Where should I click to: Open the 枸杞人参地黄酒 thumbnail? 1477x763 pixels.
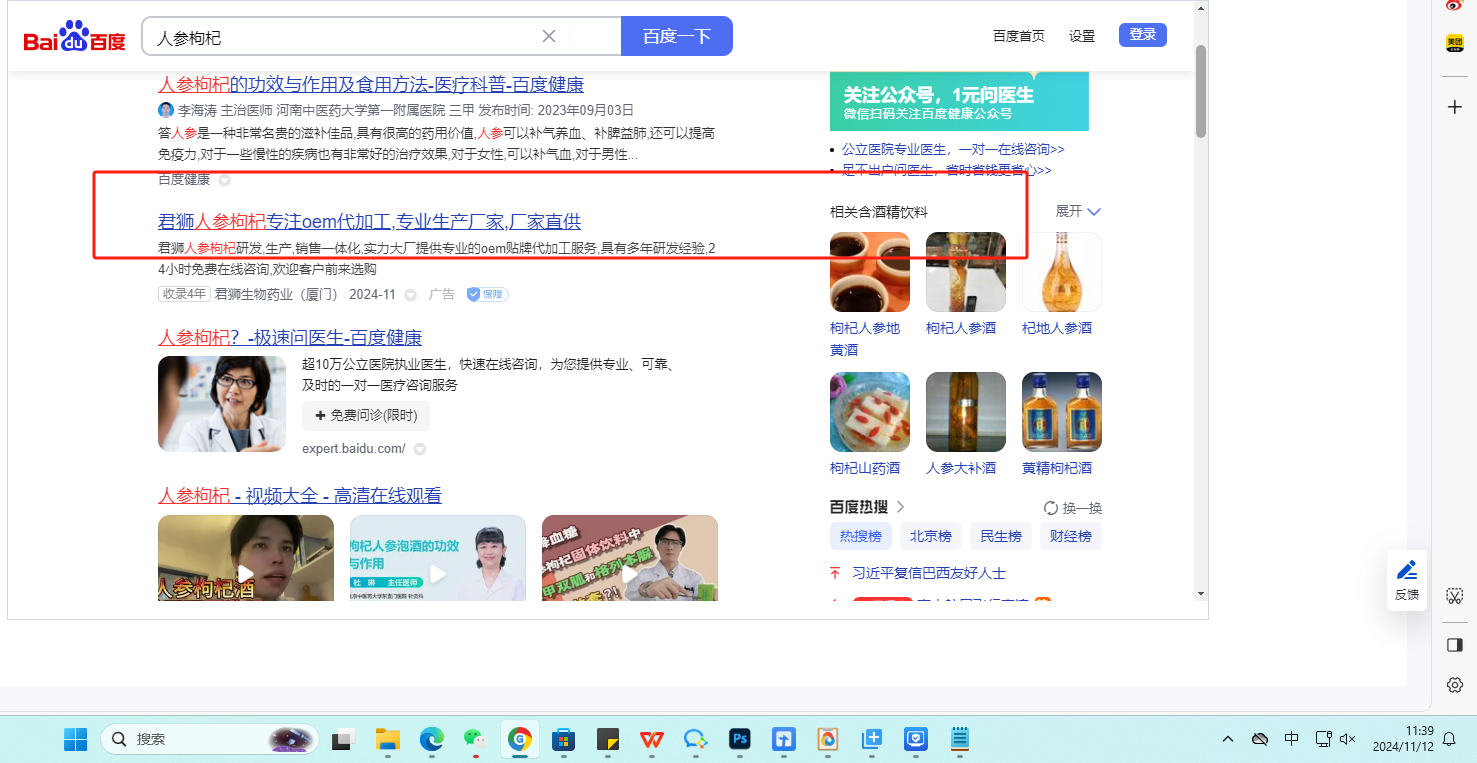coord(870,272)
